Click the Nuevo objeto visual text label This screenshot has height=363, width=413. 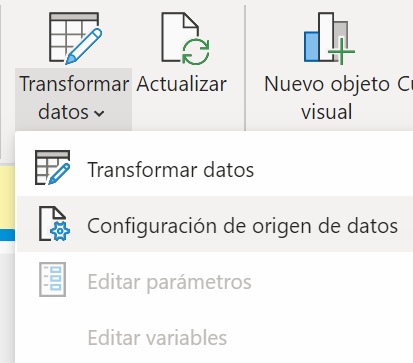click(x=327, y=97)
